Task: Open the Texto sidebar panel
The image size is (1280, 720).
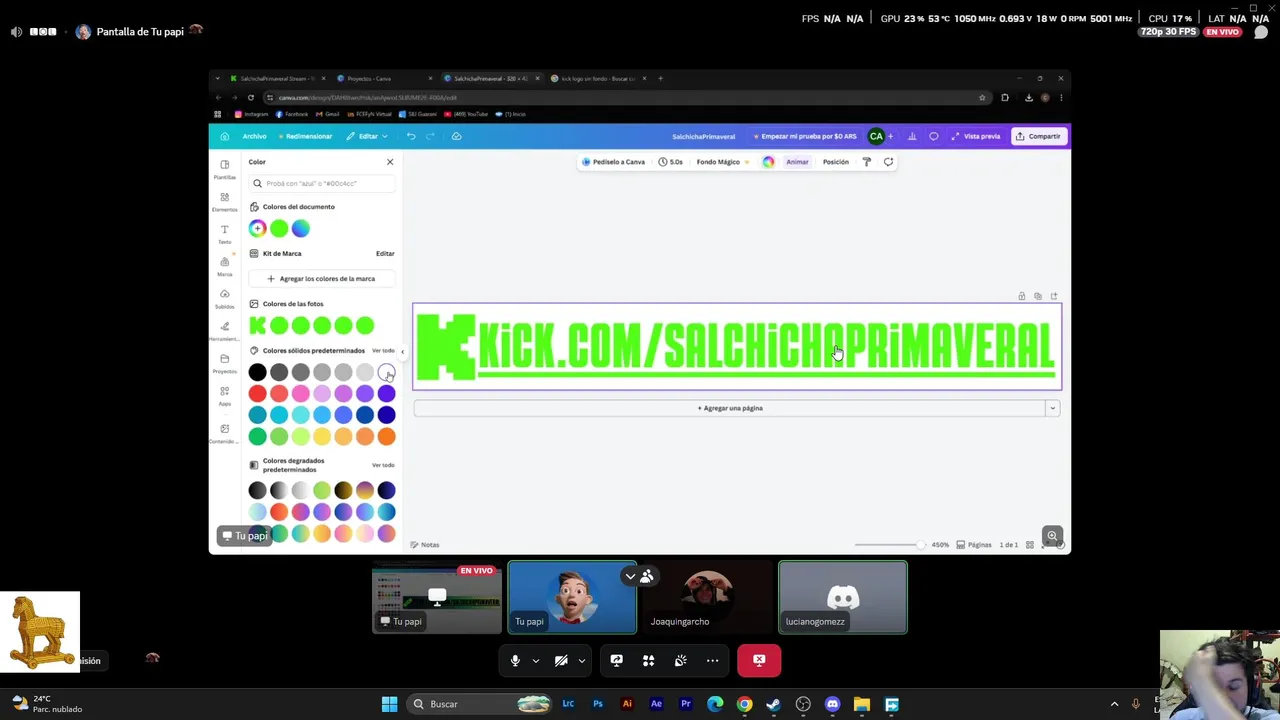Action: [224, 234]
